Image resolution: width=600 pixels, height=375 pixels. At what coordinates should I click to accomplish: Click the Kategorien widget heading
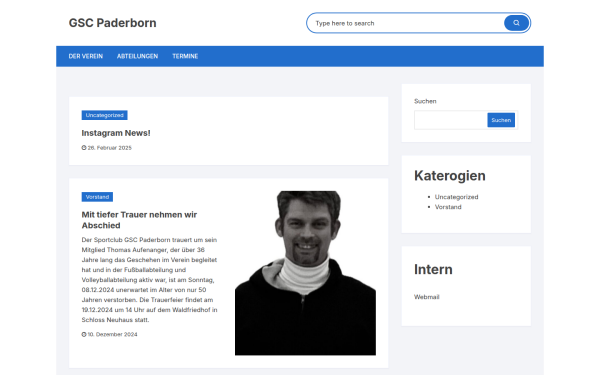click(x=450, y=176)
